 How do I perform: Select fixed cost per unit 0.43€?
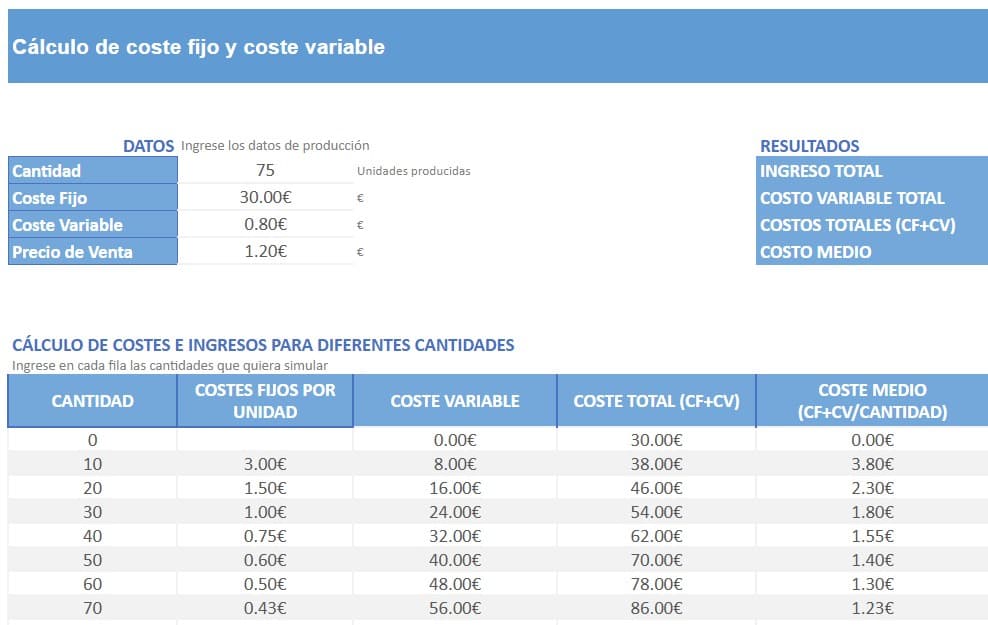265,607
